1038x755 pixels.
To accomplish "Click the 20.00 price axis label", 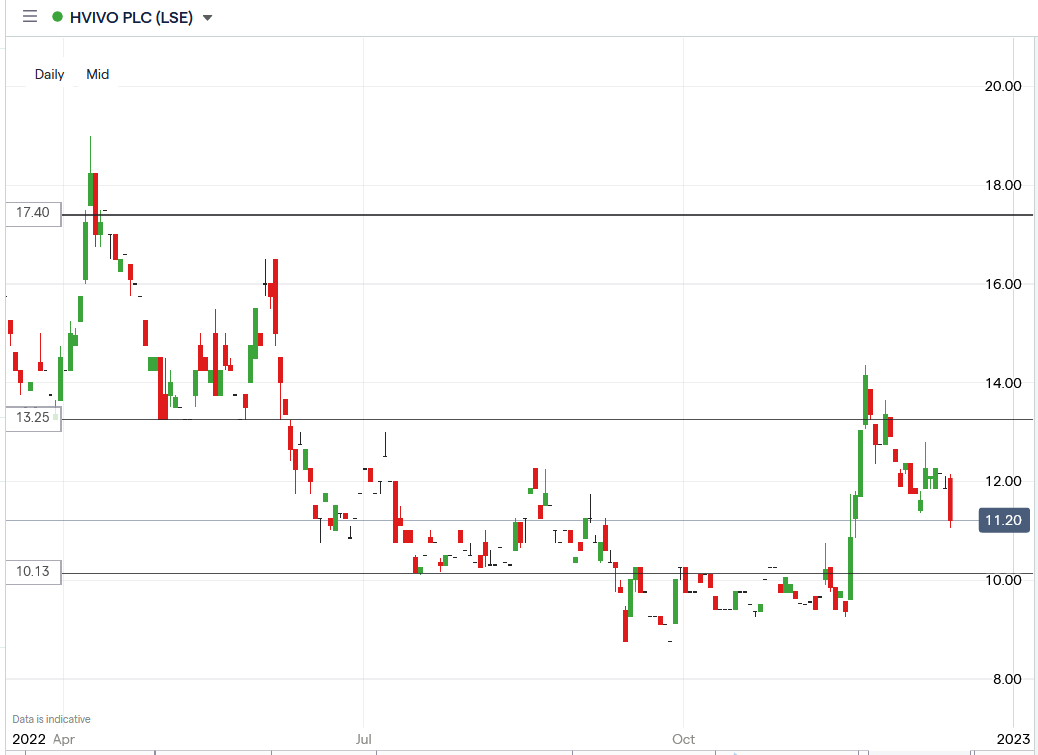I will click(1003, 86).
